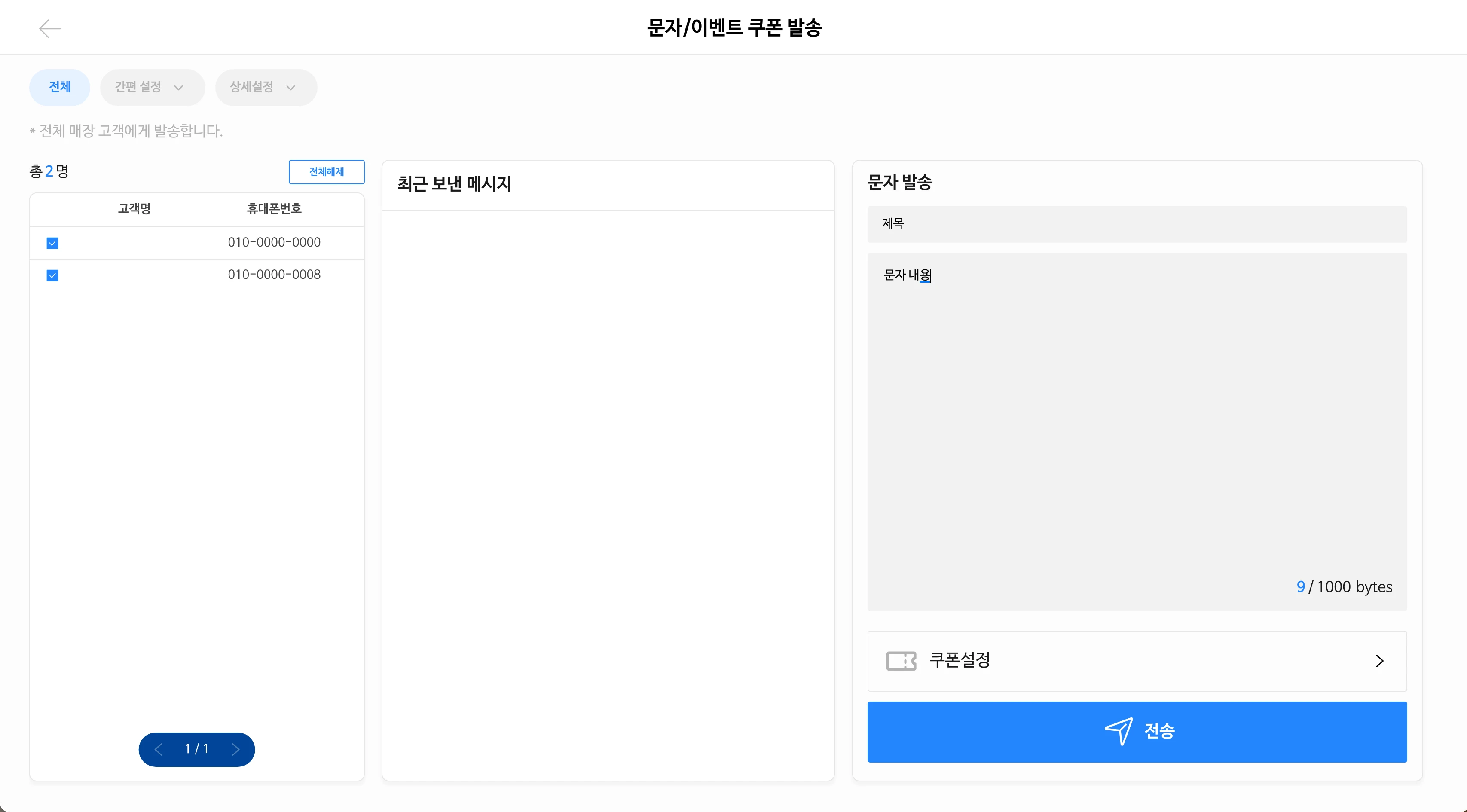This screenshot has height=812, width=1467.
Task: Focus the 제목 input field
Action: pos(1137,224)
